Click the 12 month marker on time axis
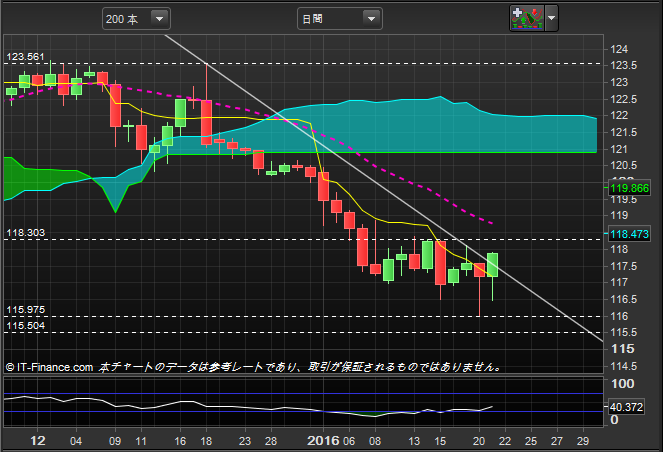The width and height of the screenshot is (663, 452). click(38, 441)
